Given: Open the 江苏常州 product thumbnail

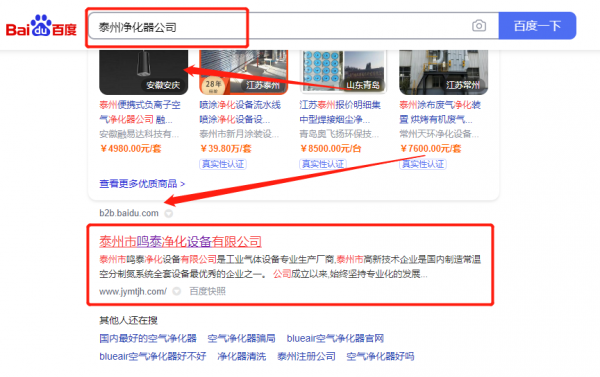Looking at the screenshot, I should coord(443,72).
